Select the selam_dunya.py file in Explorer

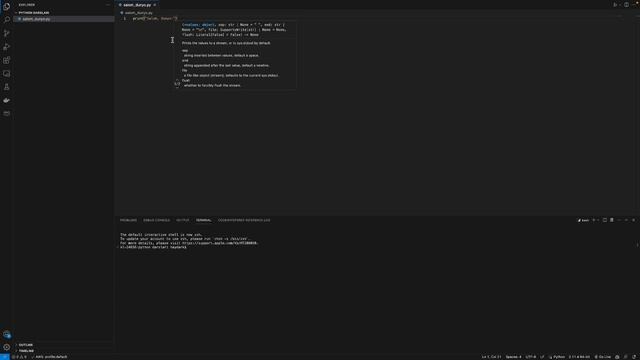[64, 19]
